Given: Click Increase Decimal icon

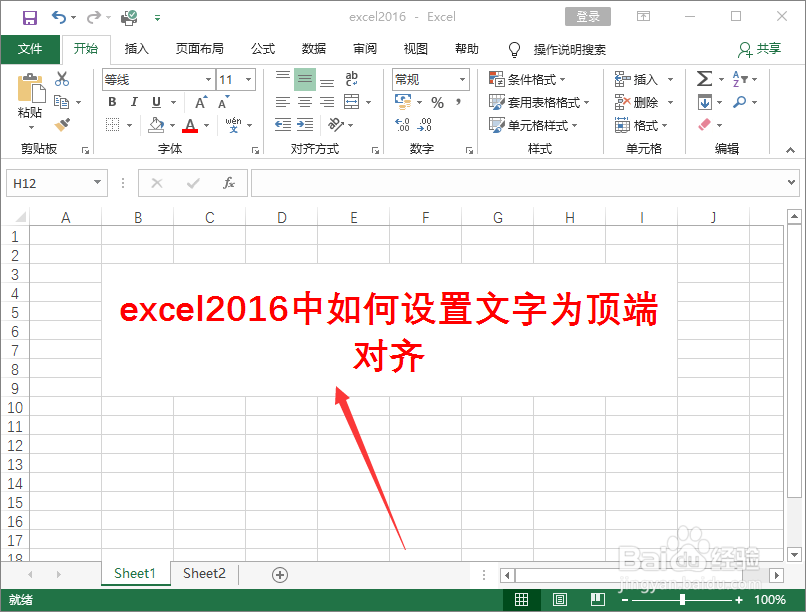Looking at the screenshot, I should (x=402, y=125).
